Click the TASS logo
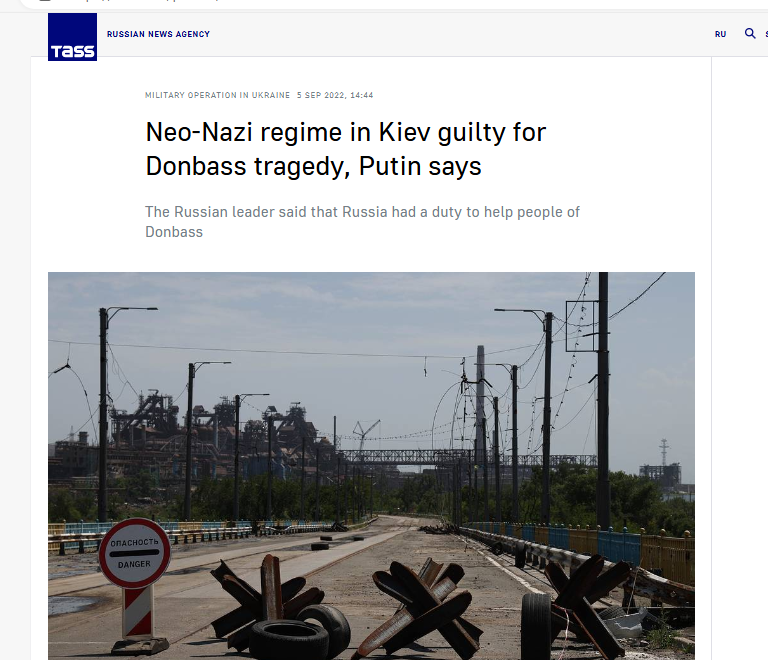The image size is (768, 660). pyautogui.click(x=72, y=37)
